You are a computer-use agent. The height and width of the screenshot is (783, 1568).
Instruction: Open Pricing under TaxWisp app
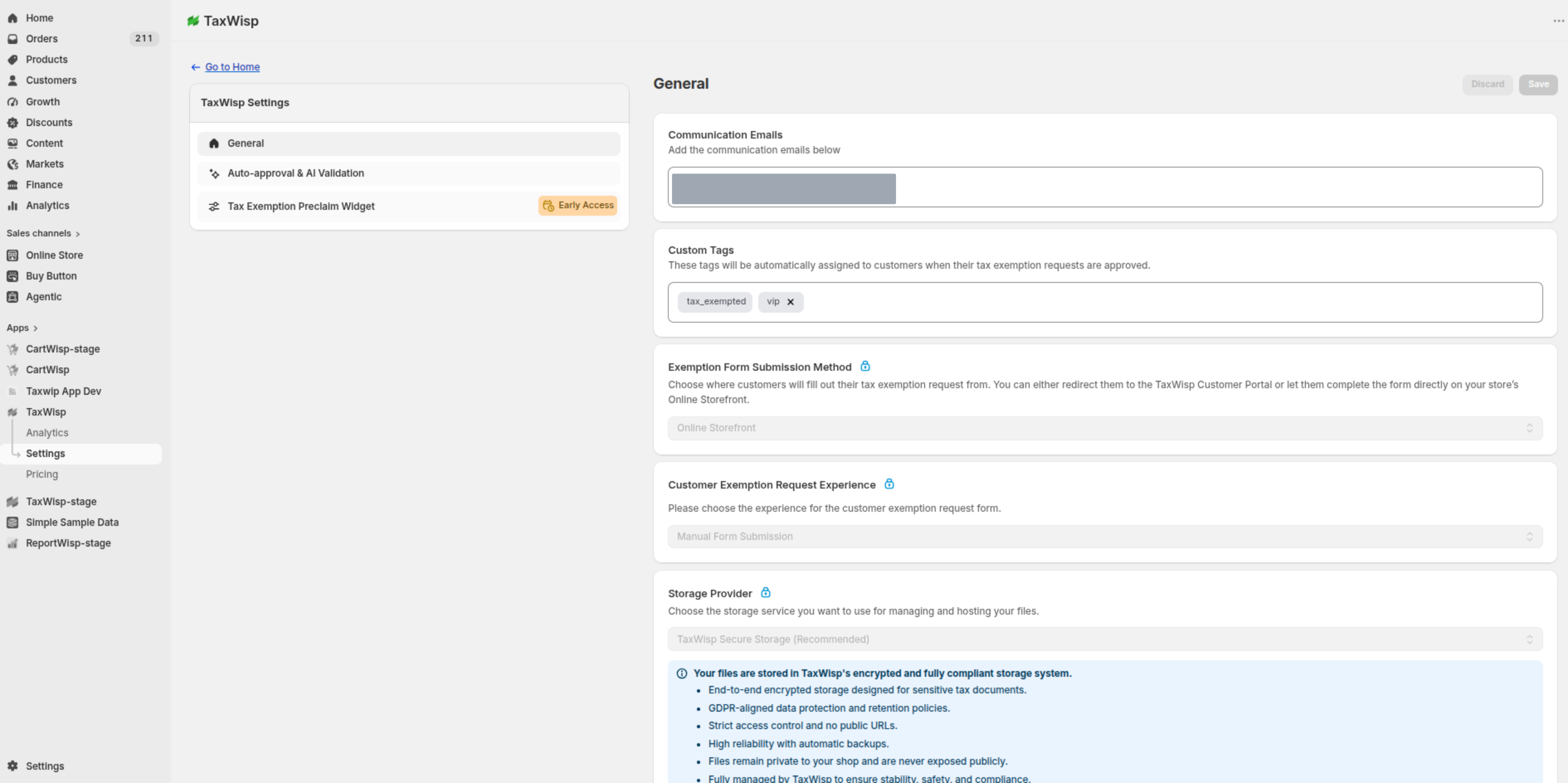pos(42,474)
